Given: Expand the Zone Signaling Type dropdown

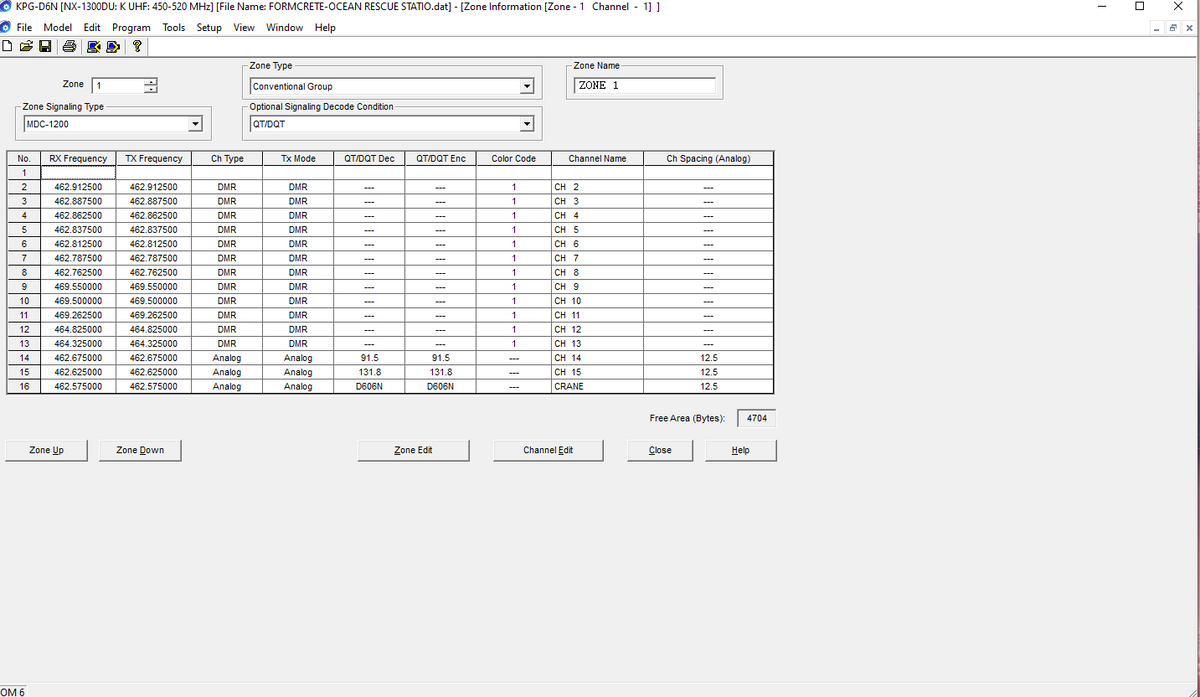Looking at the screenshot, I should point(196,125).
